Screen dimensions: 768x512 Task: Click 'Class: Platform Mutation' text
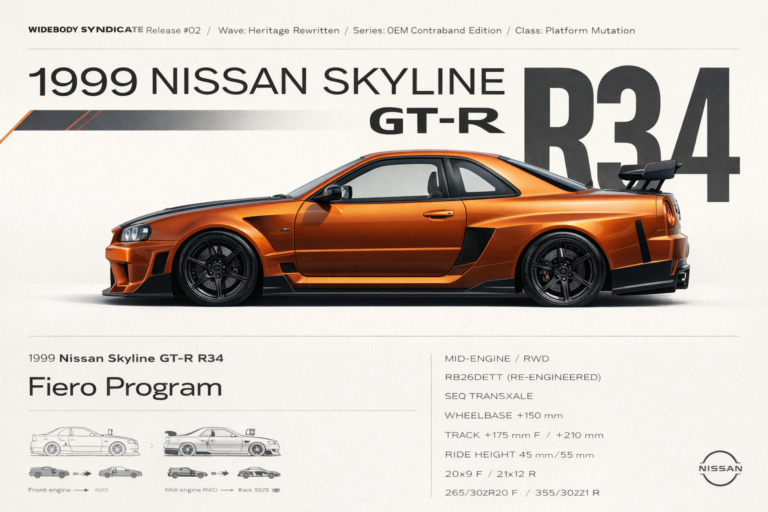575,30
